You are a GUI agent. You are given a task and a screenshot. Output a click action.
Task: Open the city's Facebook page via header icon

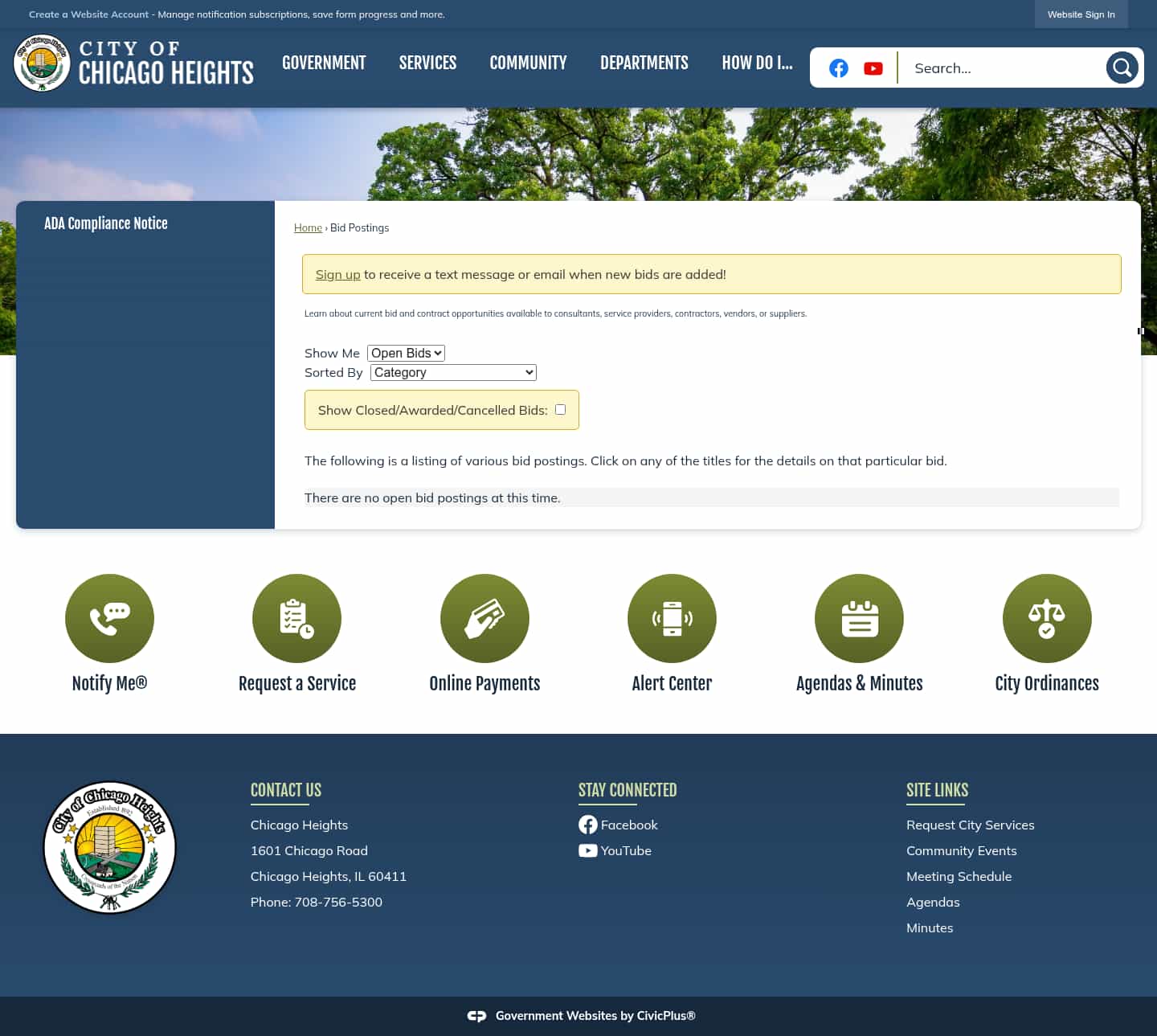tap(838, 68)
